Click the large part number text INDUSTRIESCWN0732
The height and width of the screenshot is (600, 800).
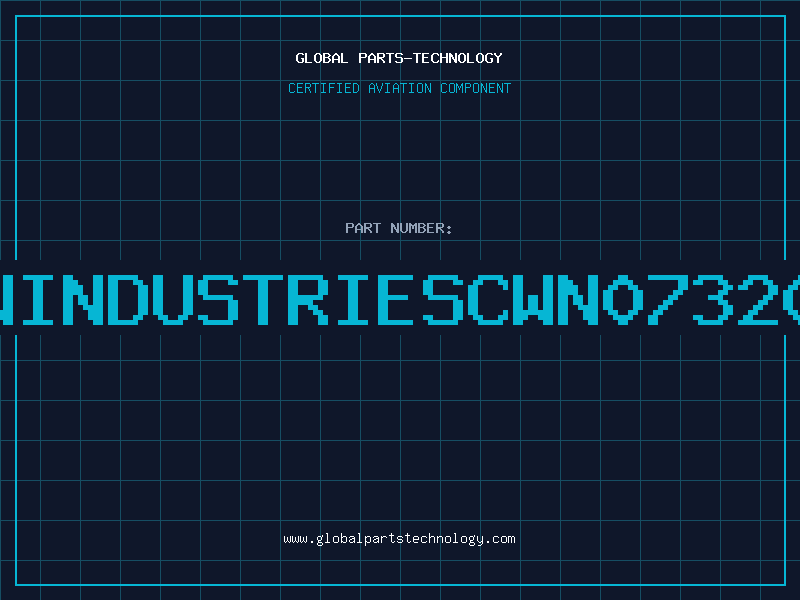pyautogui.click(x=400, y=300)
